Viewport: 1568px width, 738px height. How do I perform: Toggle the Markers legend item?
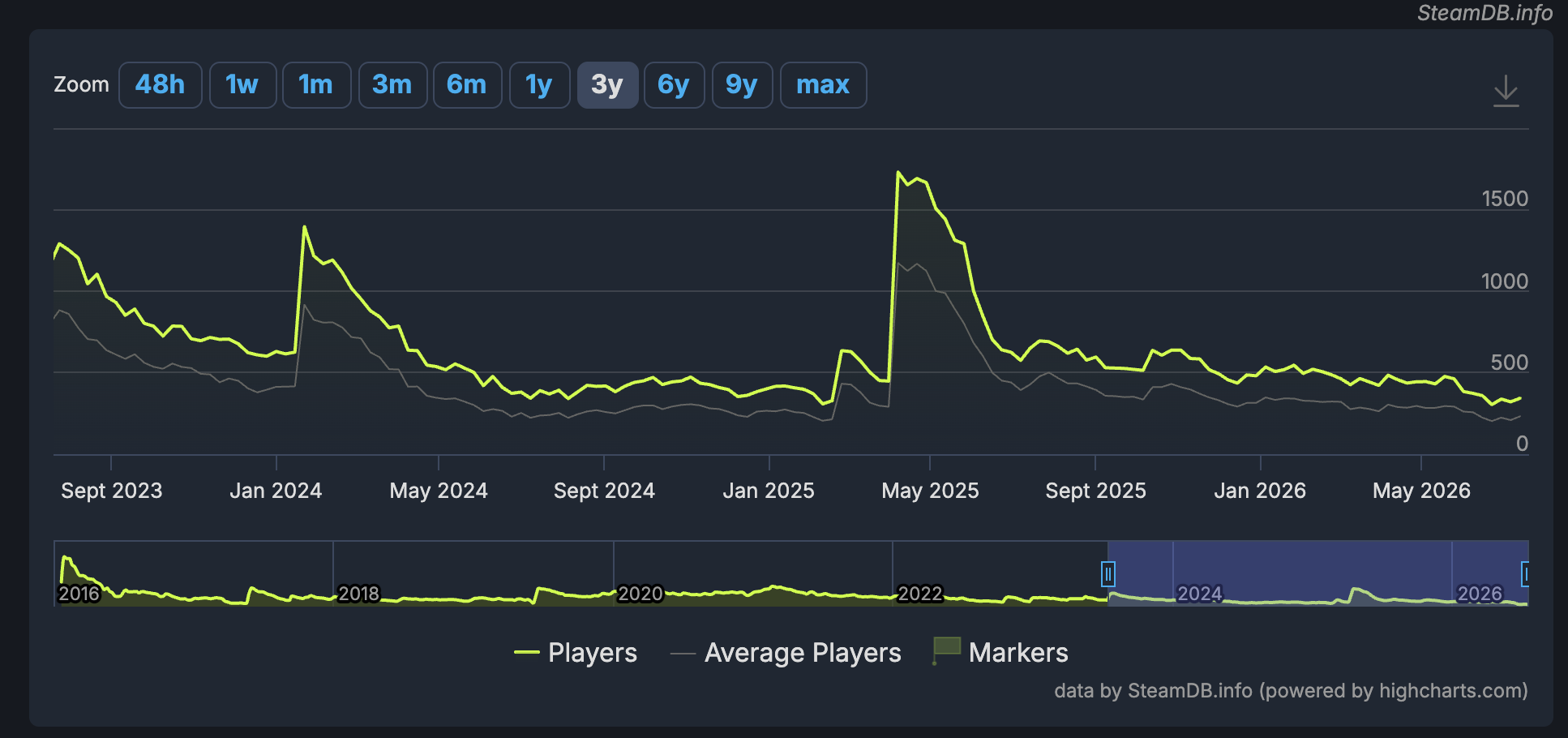(1000, 652)
